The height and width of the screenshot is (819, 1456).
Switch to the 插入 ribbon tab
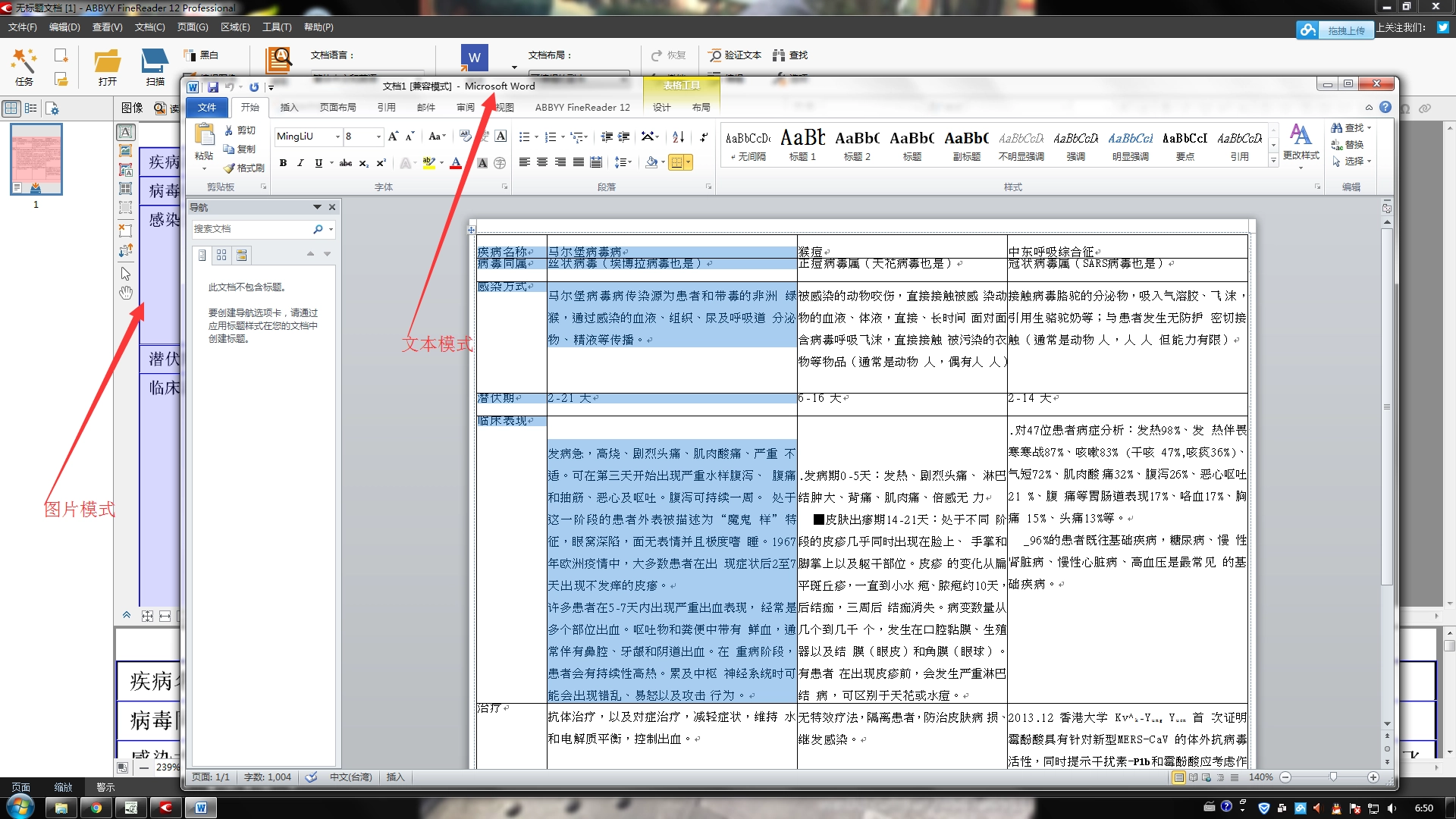pyautogui.click(x=289, y=107)
